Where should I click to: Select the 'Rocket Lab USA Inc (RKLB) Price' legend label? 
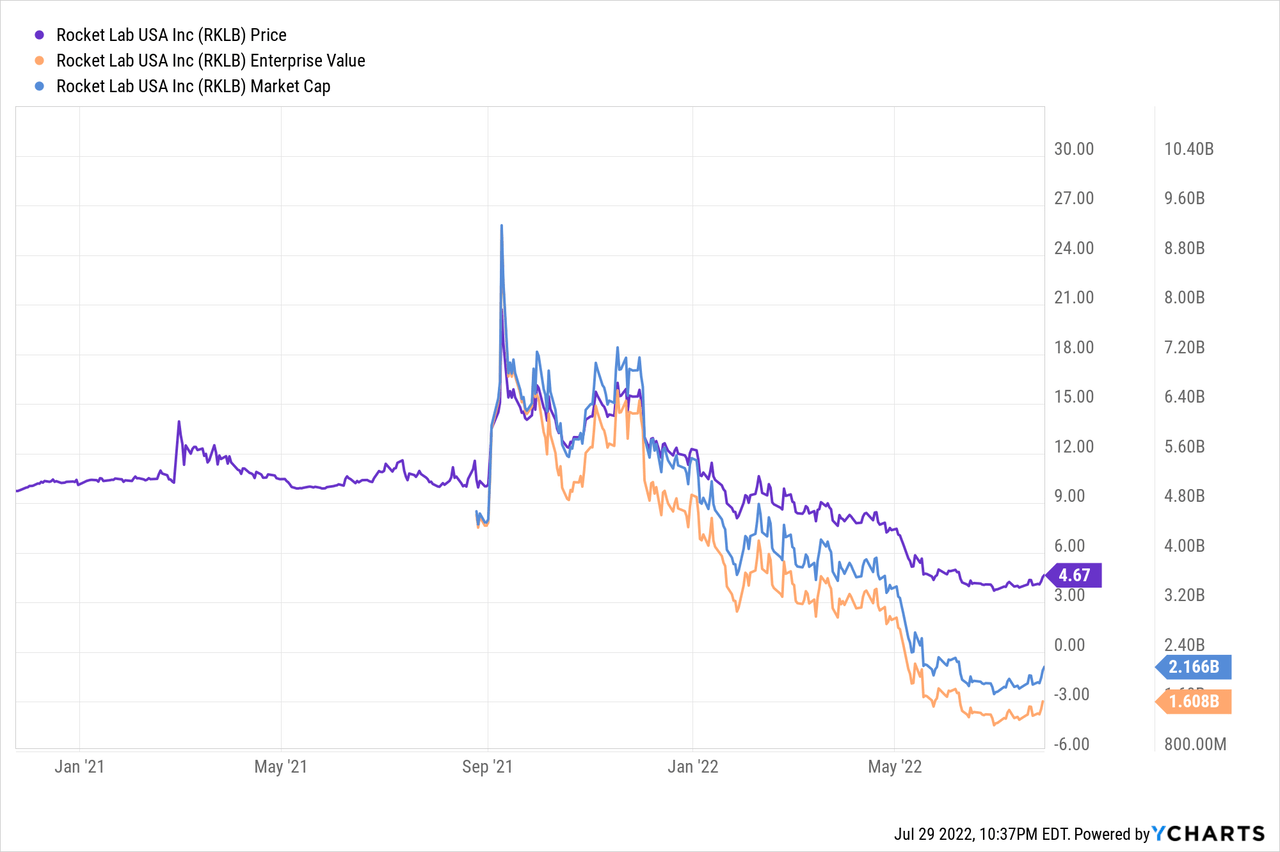click(171, 35)
